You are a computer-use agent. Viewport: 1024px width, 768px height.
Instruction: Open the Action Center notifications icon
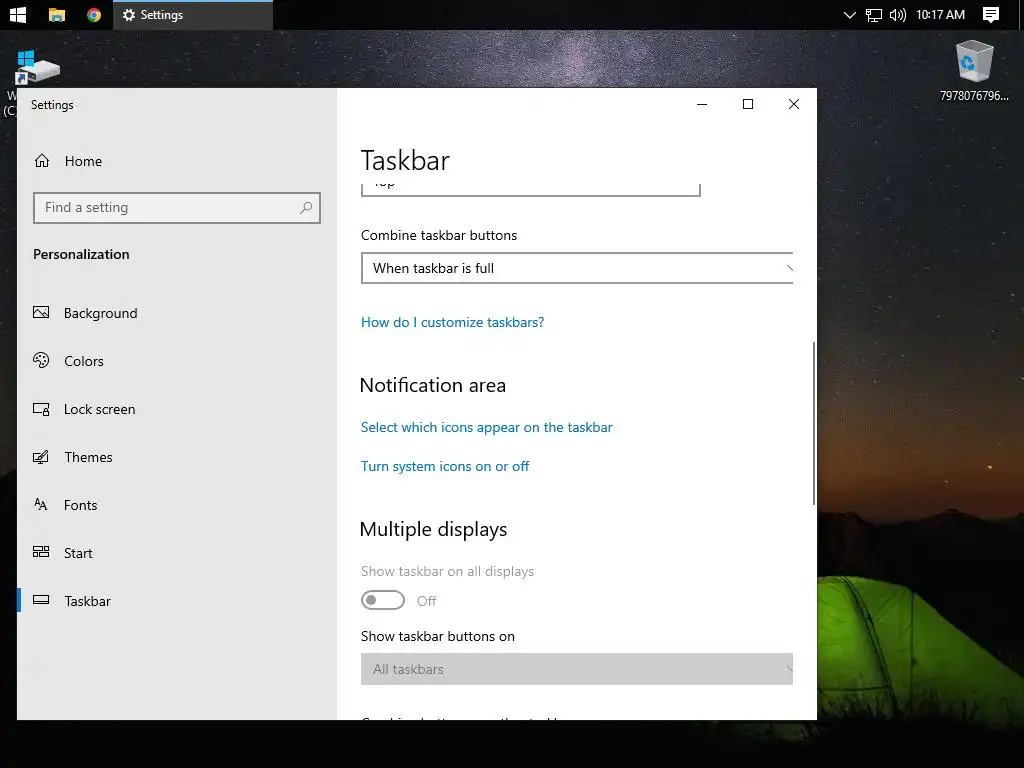(991, 15)
